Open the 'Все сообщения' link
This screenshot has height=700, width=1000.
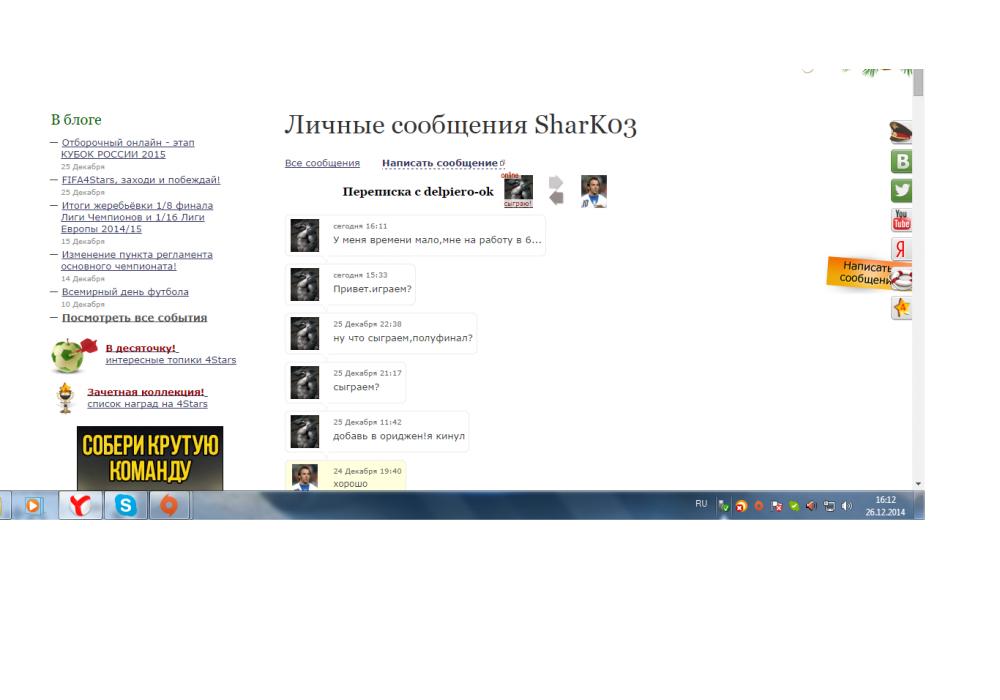[322, 163]
